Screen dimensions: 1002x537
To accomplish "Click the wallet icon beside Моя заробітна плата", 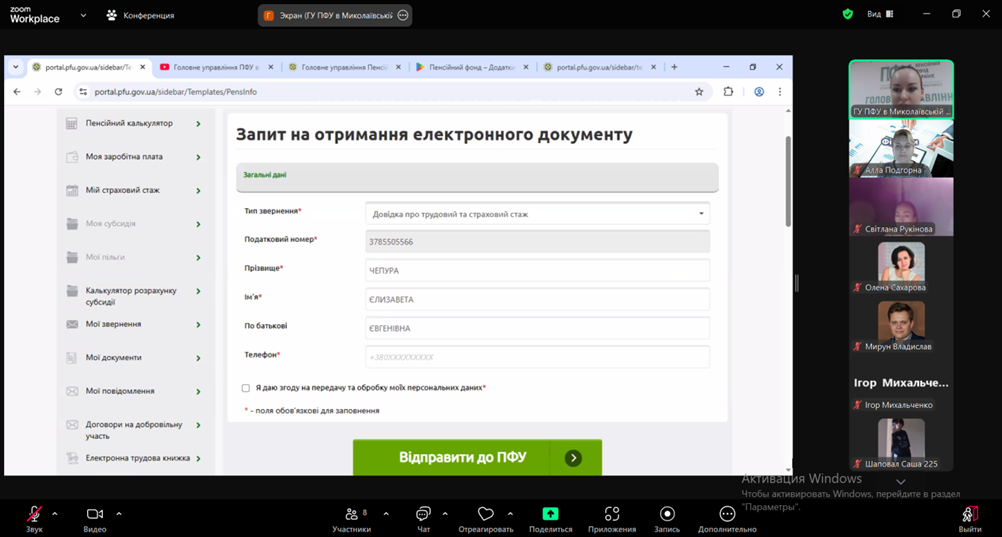I will 72,157.
